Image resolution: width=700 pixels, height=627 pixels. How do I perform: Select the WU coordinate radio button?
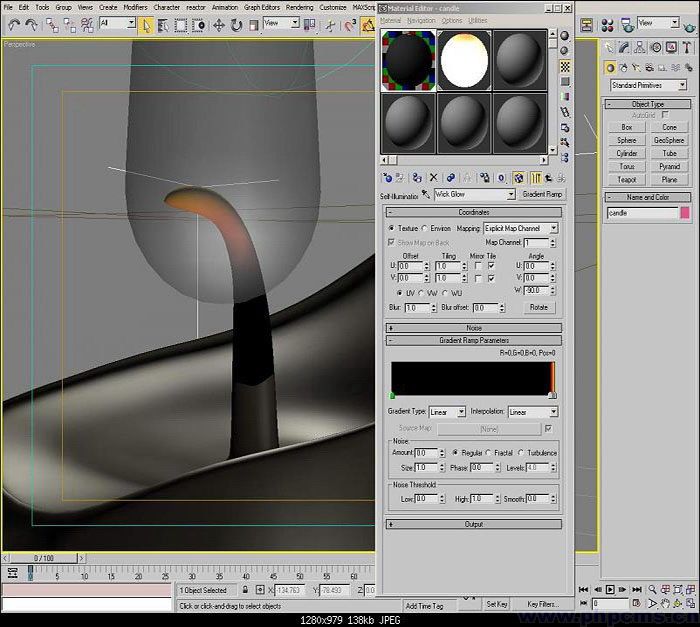[445, 293]
